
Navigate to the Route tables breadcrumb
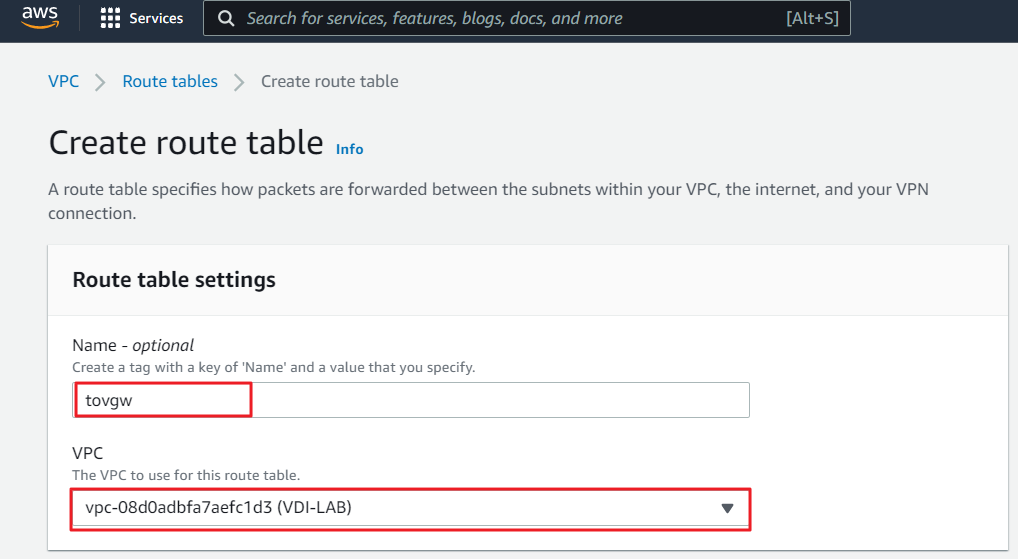click(x=170, y=81)
